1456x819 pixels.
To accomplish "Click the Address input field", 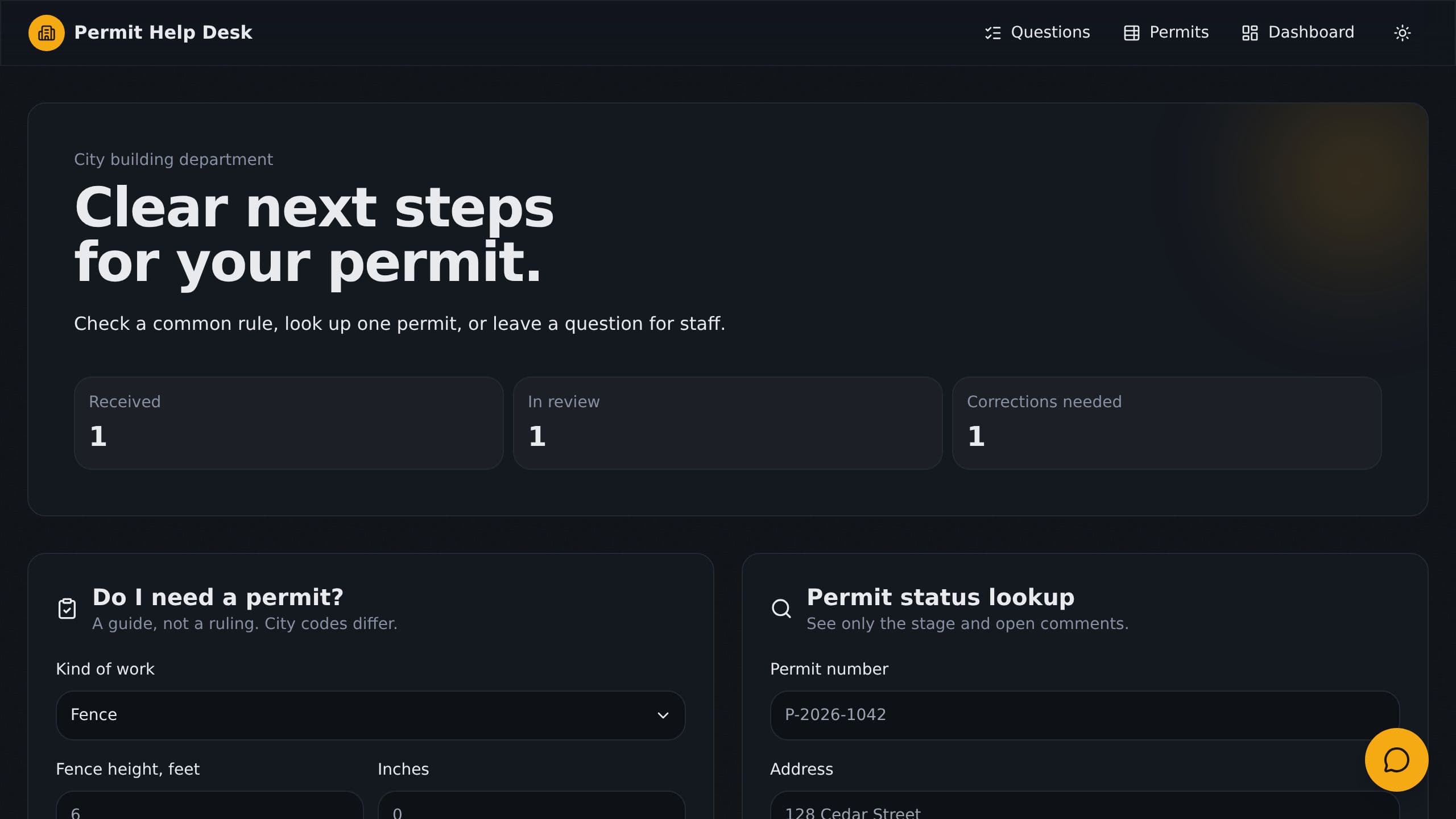I will point(1085,806).
